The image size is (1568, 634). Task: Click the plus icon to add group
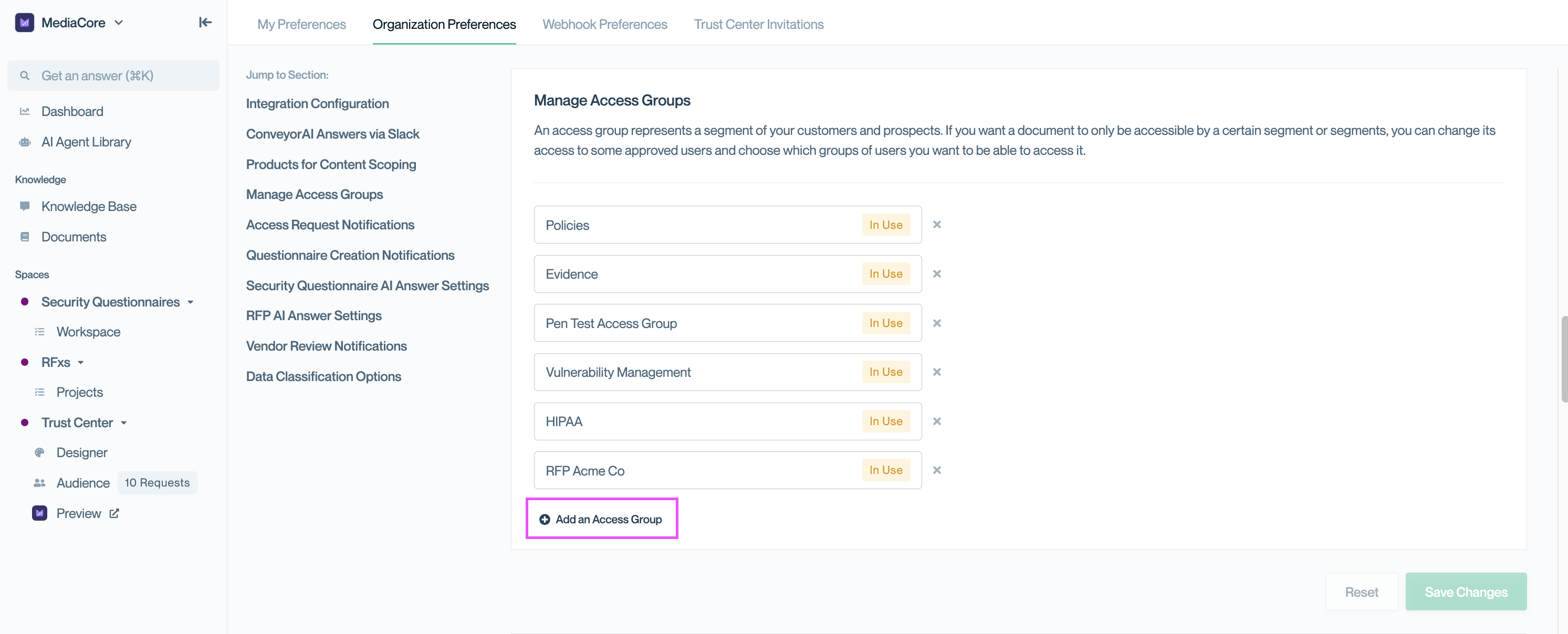click(544, 519)
